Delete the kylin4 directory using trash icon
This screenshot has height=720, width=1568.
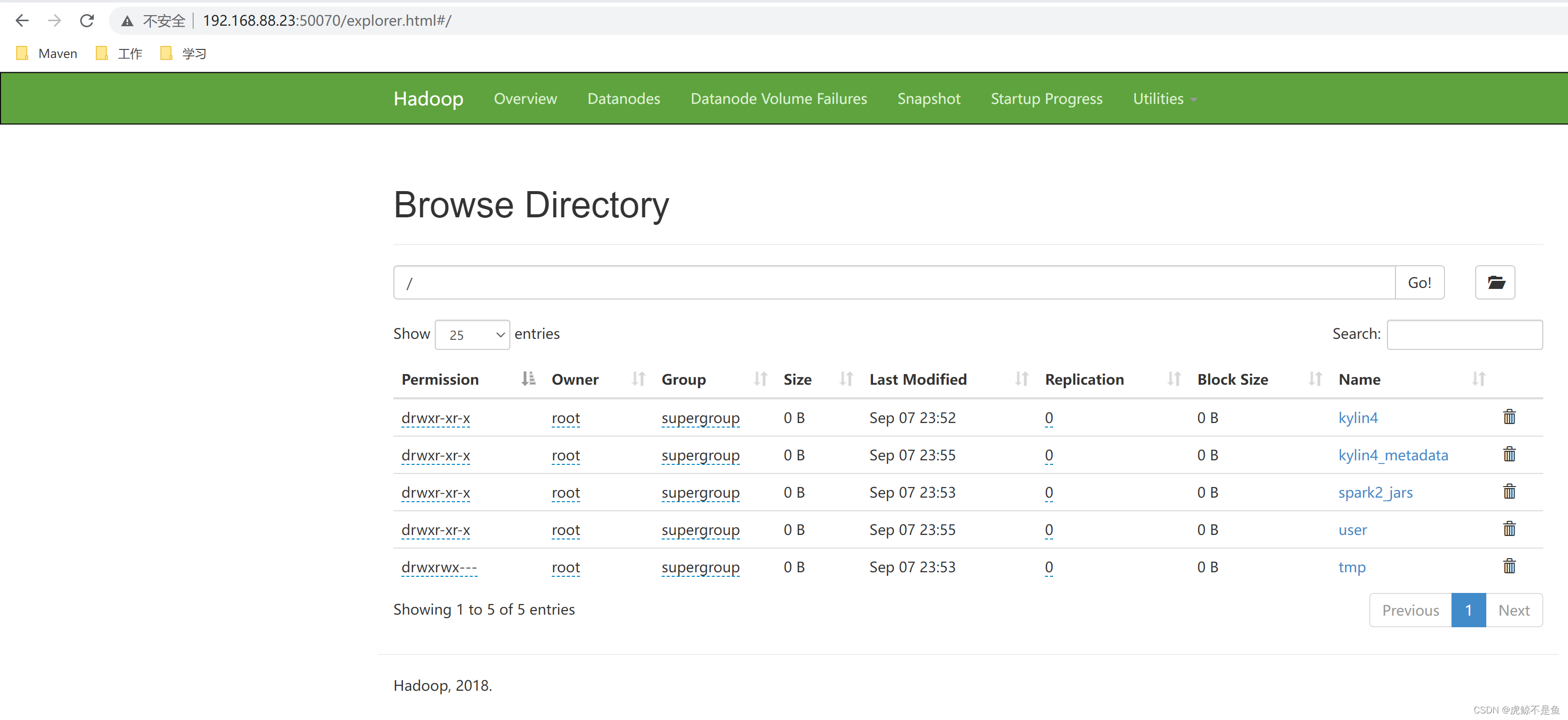[x=1509, y=417]
